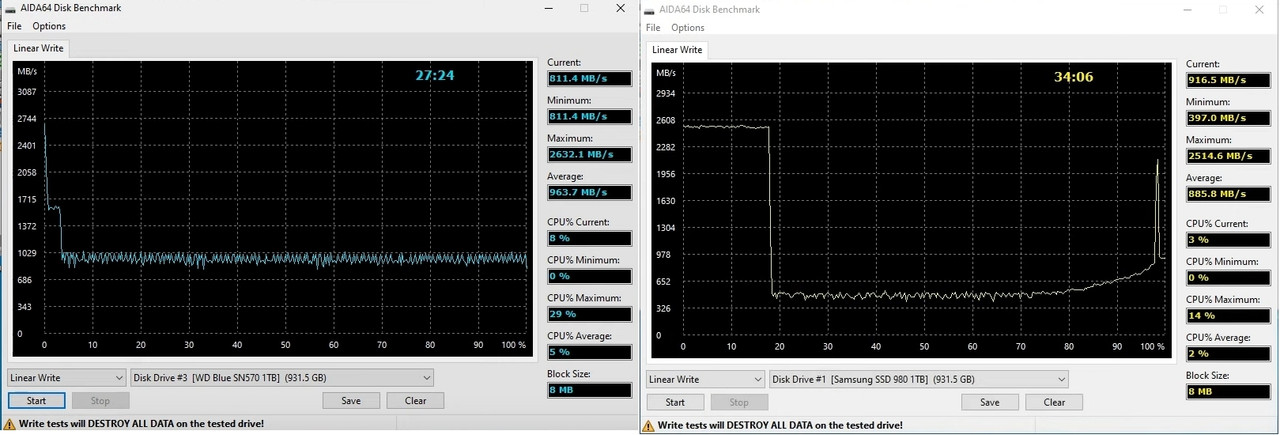Open WD Blue SN570 disk drive dropdown
1280x435 pixels.
click(282, 377)
